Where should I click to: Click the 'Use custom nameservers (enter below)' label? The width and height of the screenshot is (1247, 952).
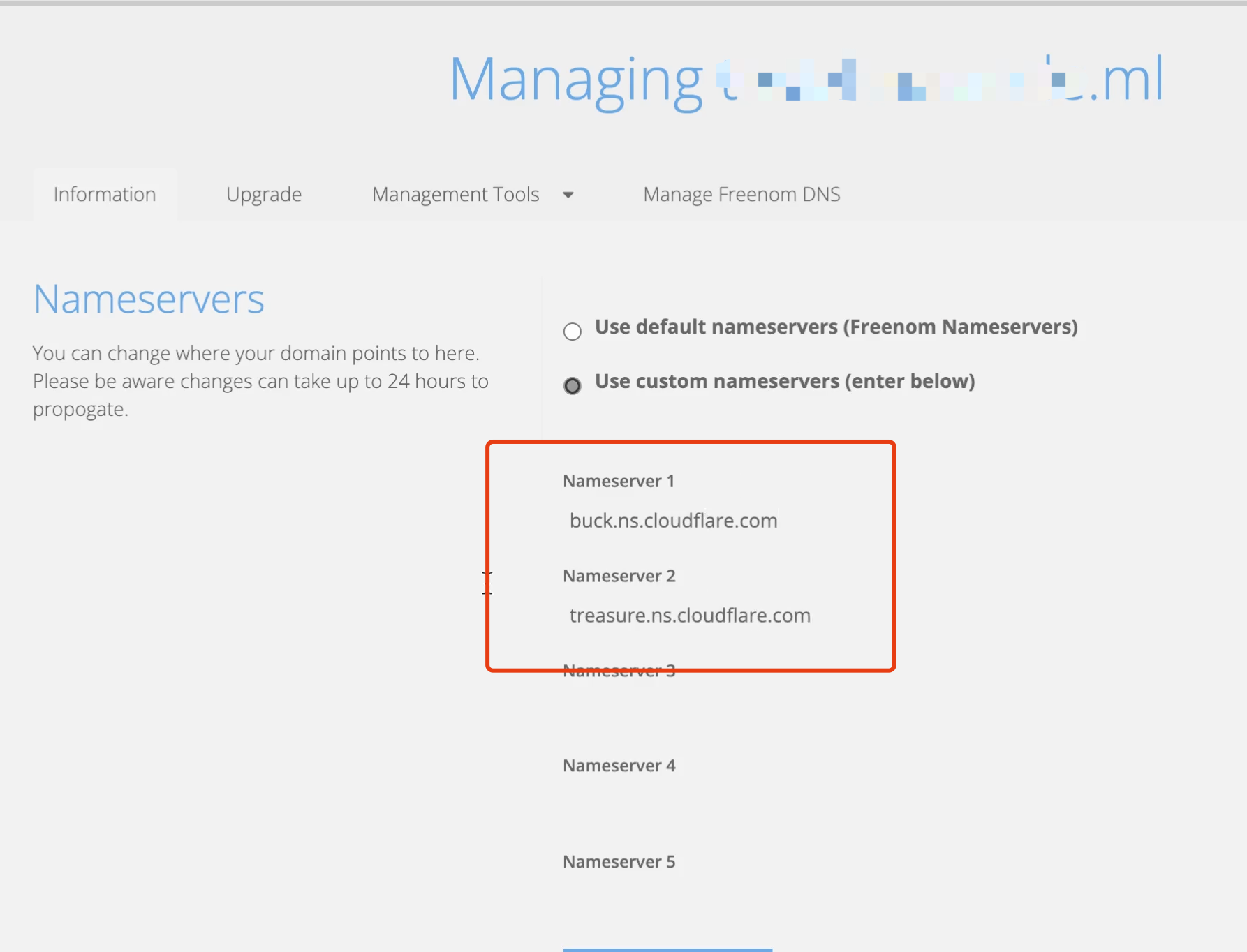785,381
